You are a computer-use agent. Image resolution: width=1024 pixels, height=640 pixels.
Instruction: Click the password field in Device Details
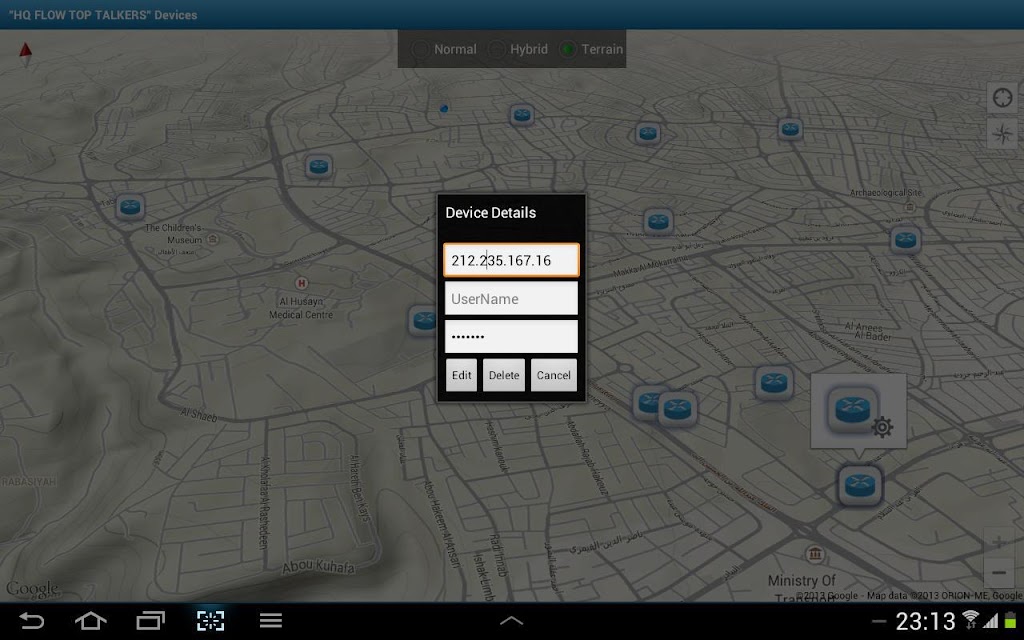[511, 337]
